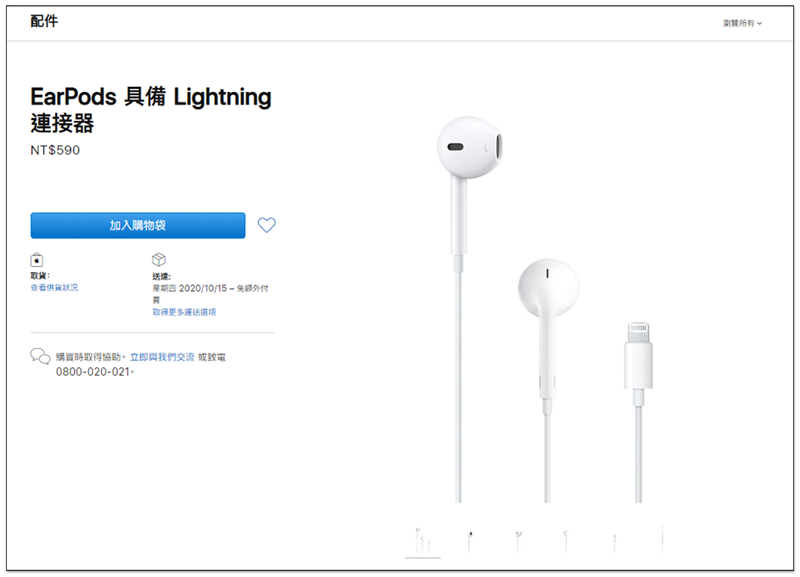Viewport: 800px width, 577px height.
Task: Expand the 瀏覽所有 dropdown menu
Action: click(742, 23)
